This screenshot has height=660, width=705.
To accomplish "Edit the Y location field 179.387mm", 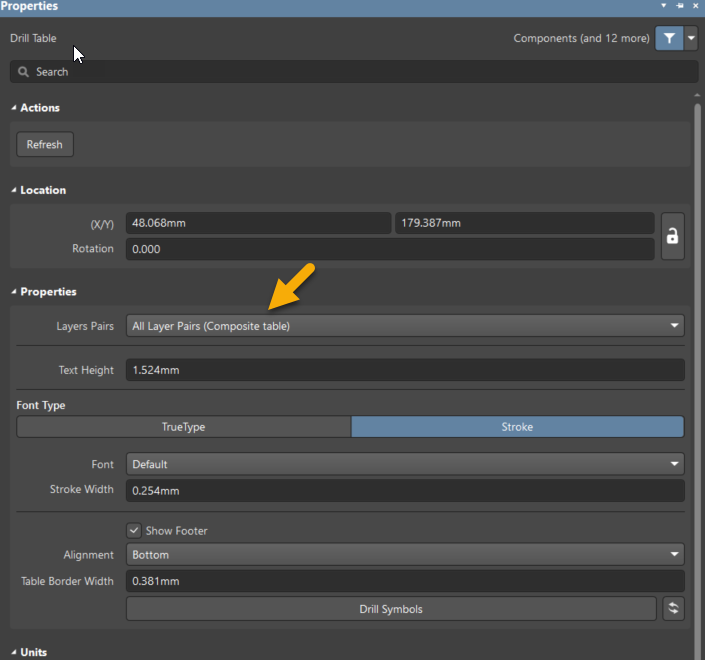I will pyautogui.click(x=525, y=223).
